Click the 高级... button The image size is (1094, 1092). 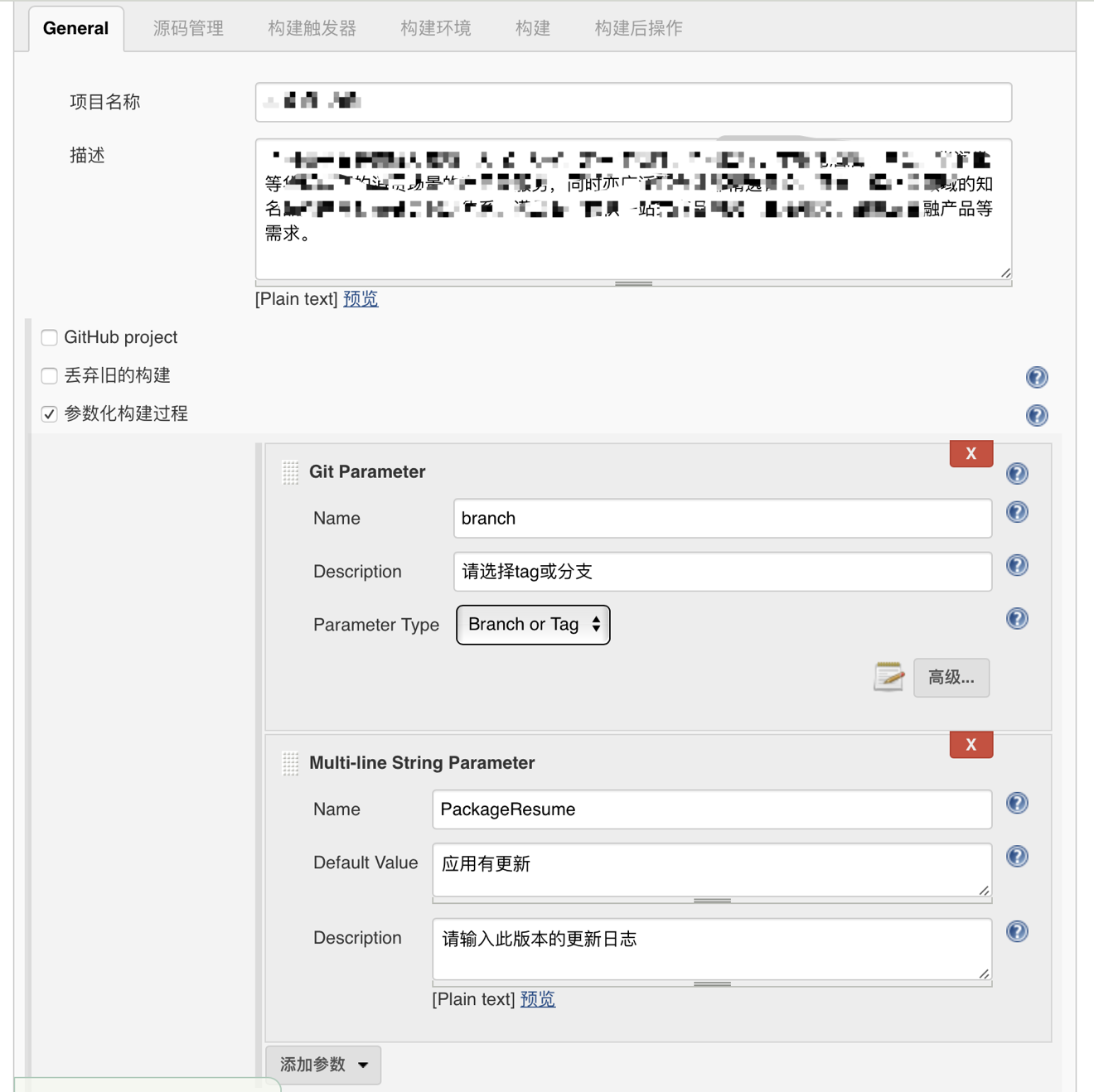pyautogui.click(x=951, y=678)
